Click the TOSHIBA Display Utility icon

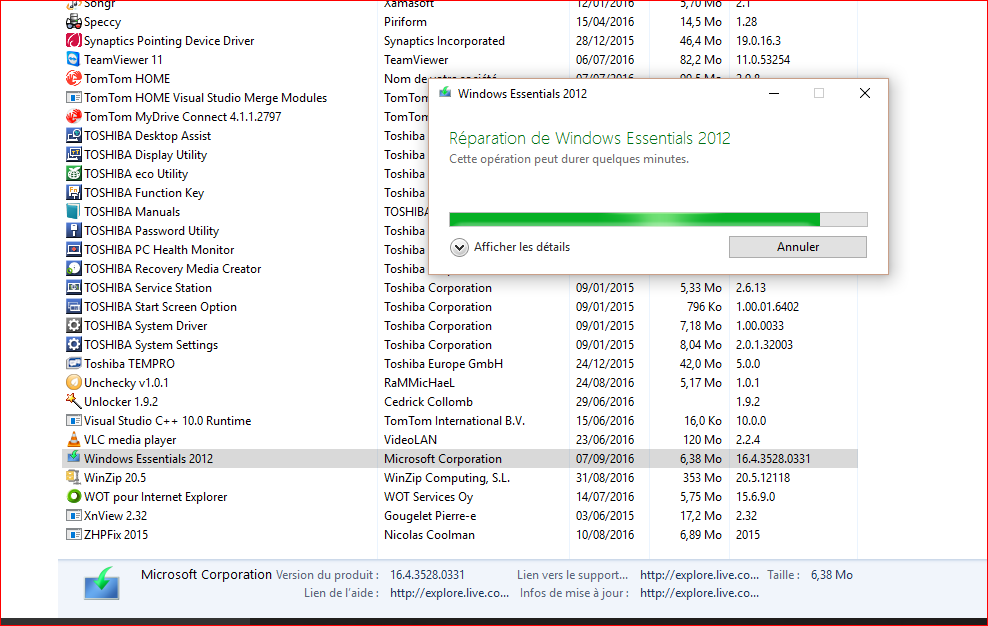(74, 154)
